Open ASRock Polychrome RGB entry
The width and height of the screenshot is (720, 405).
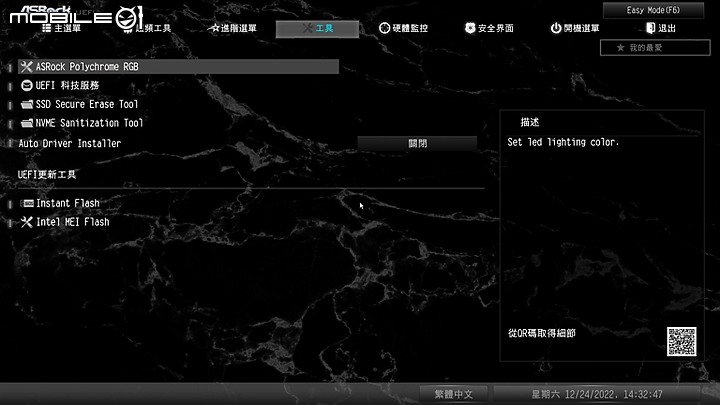[x=178, y=67]
